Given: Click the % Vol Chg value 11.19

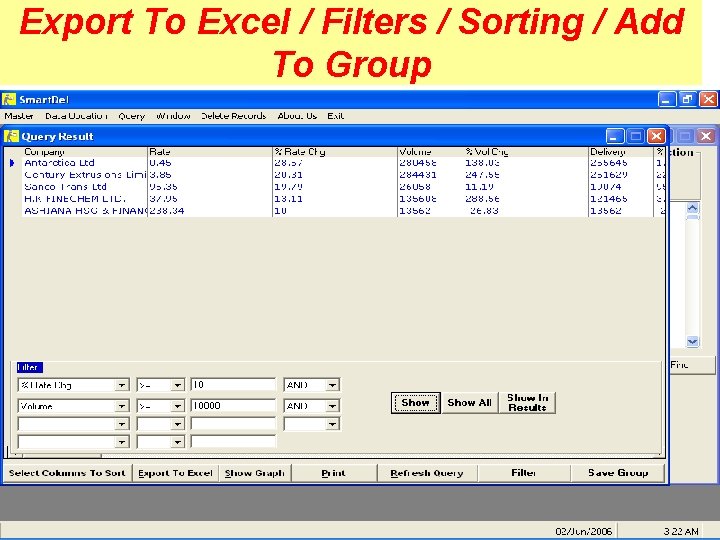Looking at the screenshot, I should pyautogui.click(x=479, y=187).
